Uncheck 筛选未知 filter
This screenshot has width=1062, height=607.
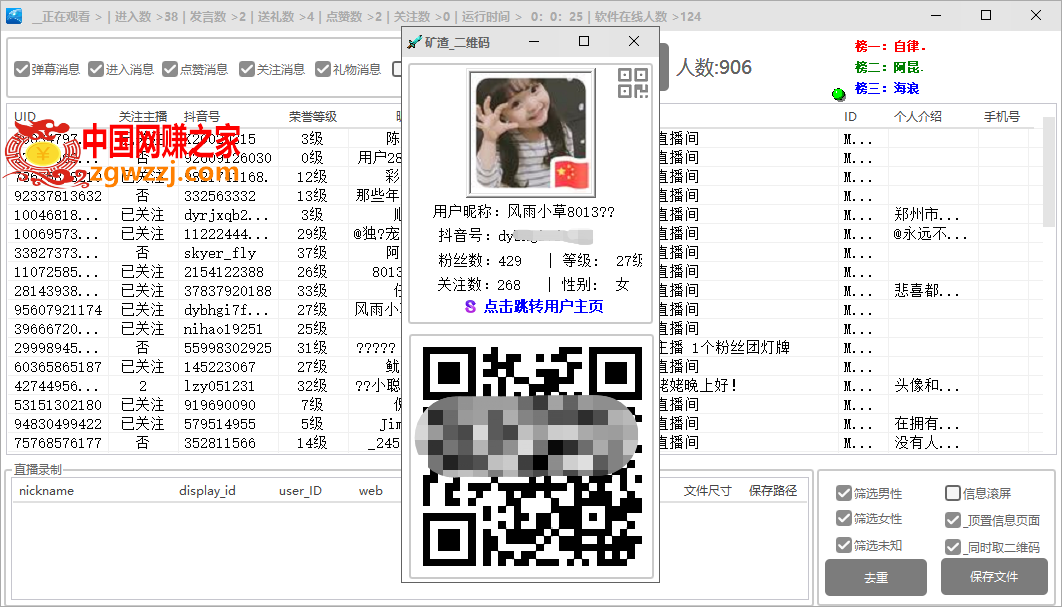pyautogui.click(x=843, y=545)
